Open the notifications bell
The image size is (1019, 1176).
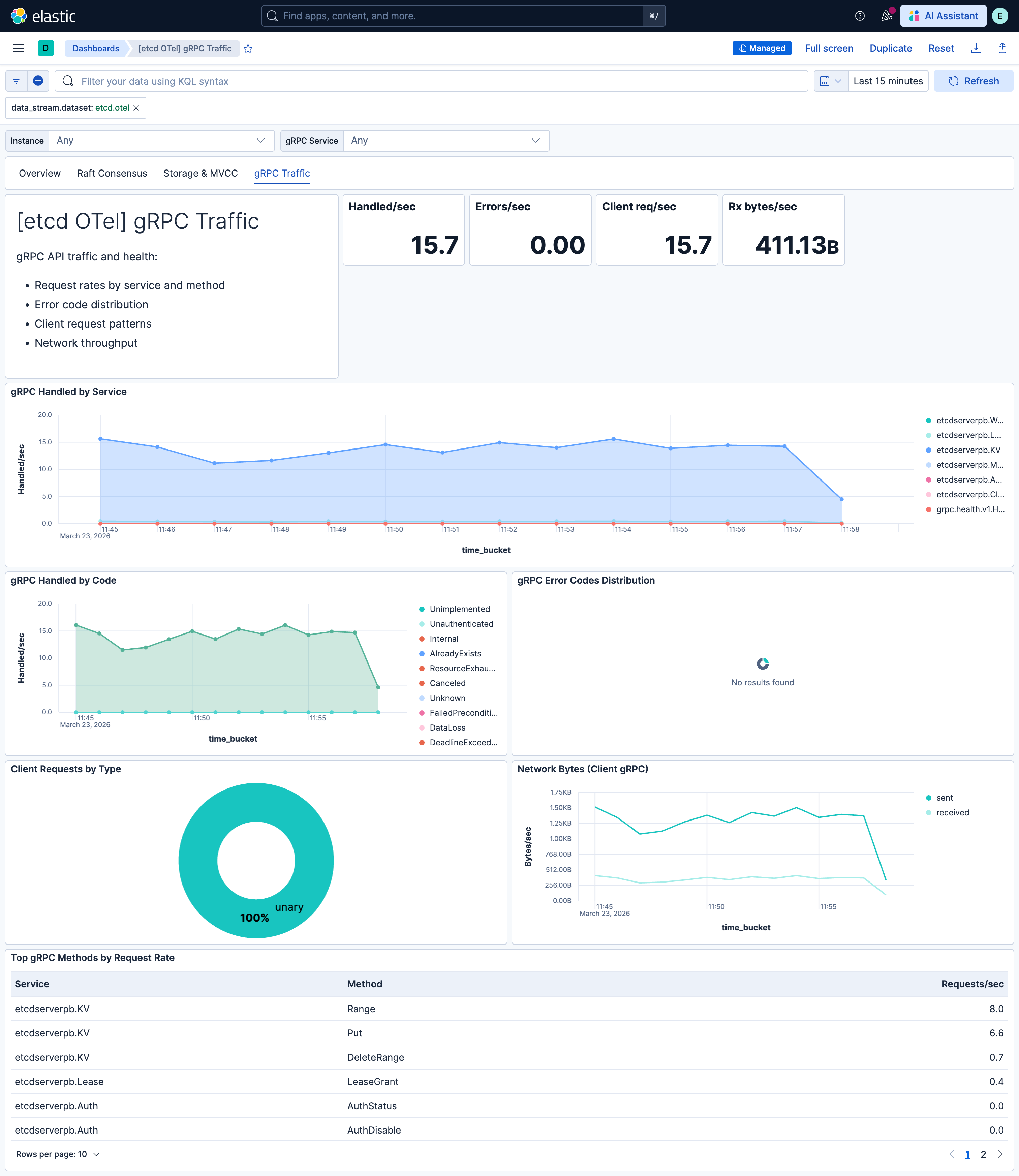pos(887,16)
